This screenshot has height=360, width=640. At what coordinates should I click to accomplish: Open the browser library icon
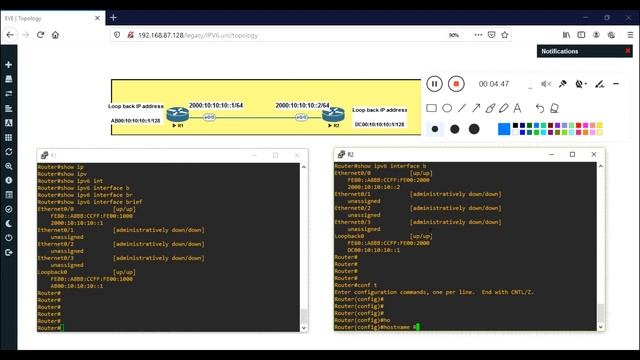click(567, 35)
